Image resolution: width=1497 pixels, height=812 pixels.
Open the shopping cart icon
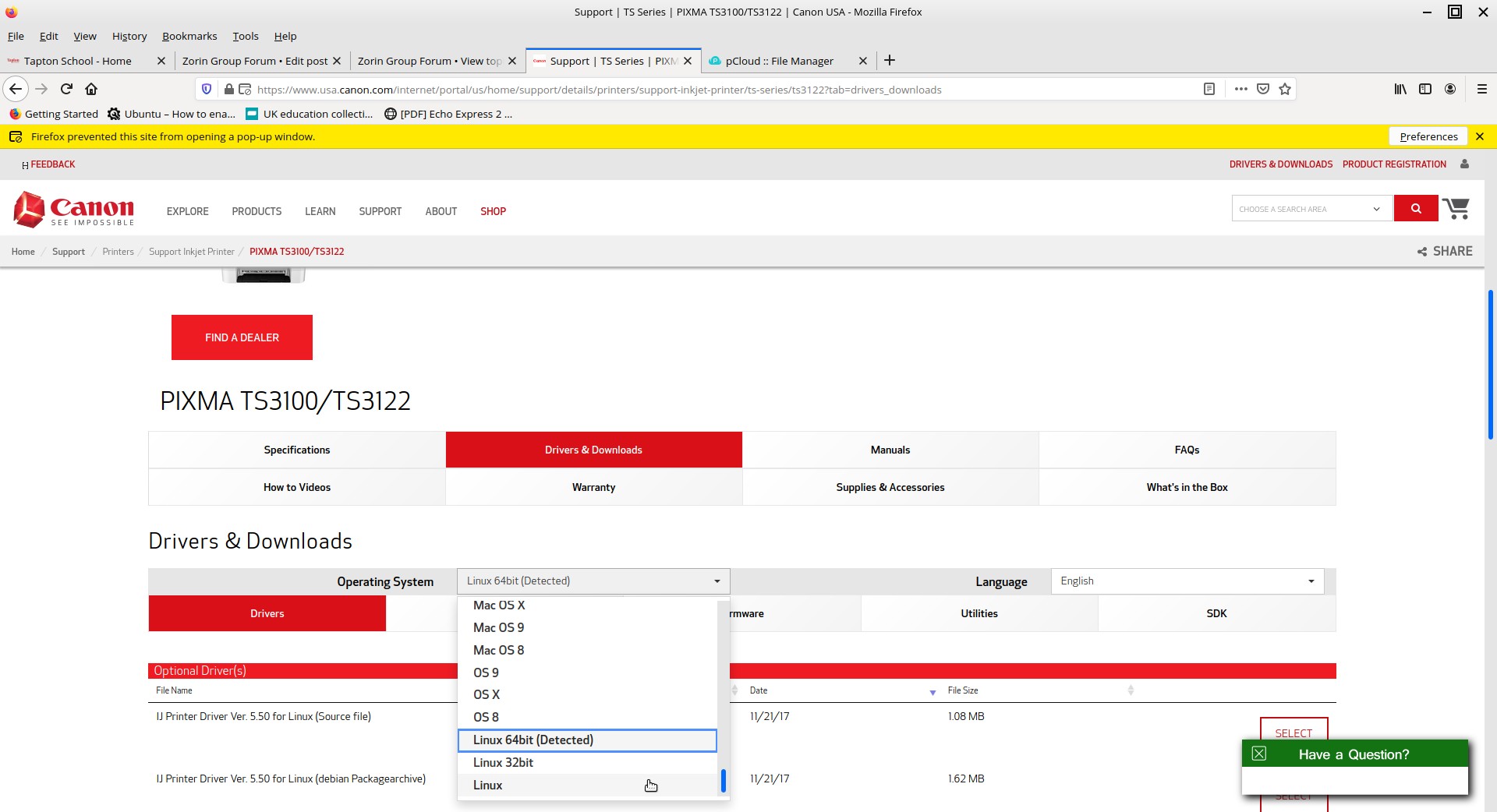point(1455,209)
